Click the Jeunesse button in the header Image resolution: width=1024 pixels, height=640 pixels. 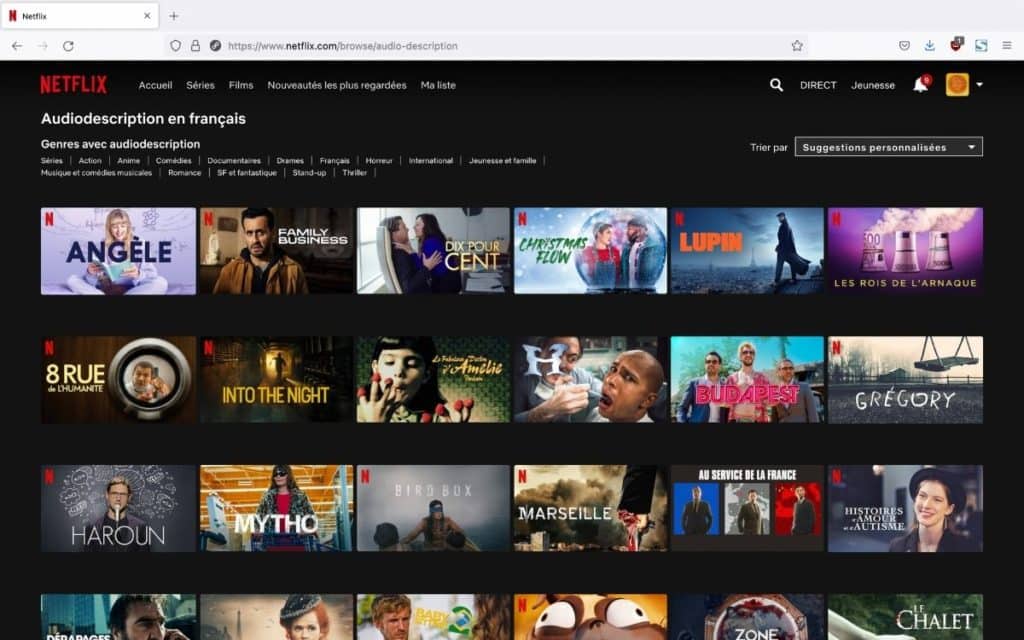tap(873, 85)
